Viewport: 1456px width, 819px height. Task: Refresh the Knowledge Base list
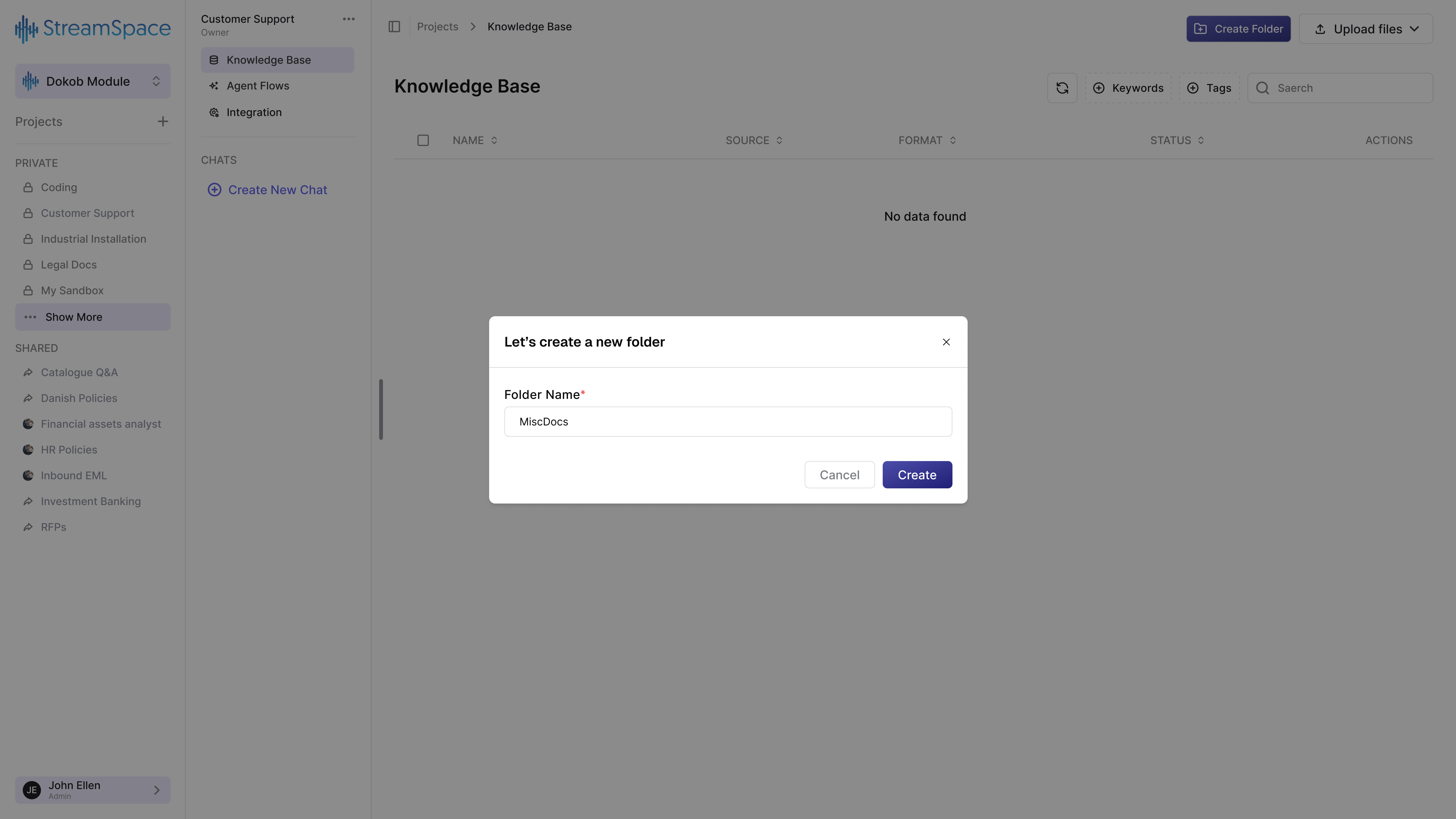1063,88
